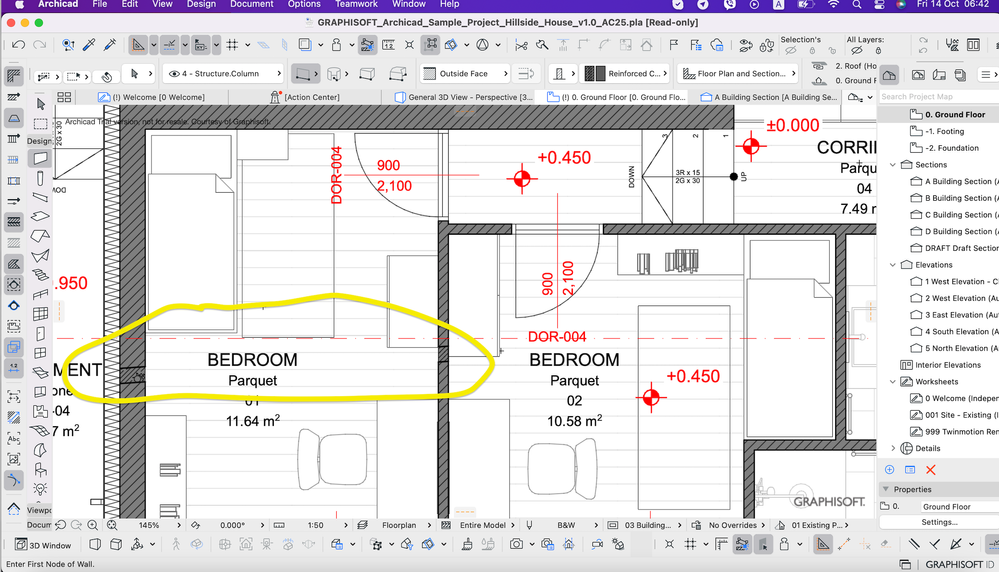Image resolution: width=999 pixels, height=572 pixels.
Task: Click the red delete X in navigator
Action: tap(931, 470)
